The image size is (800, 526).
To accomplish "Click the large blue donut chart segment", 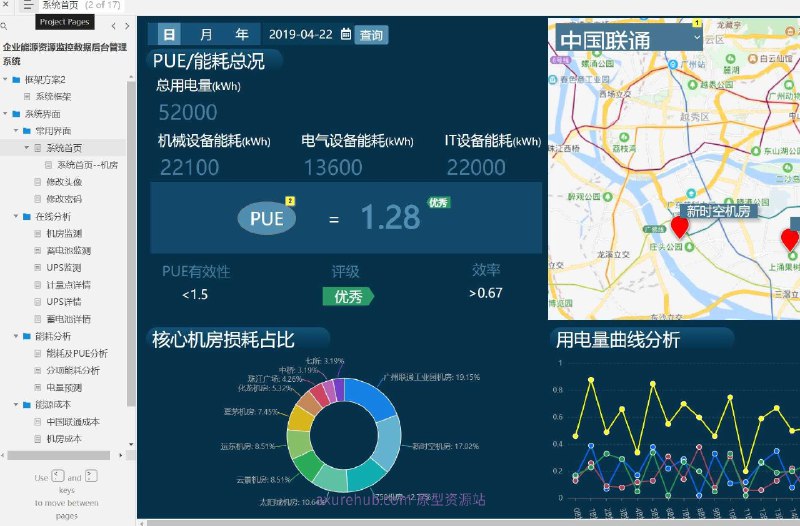I will [x=373, y=396].
